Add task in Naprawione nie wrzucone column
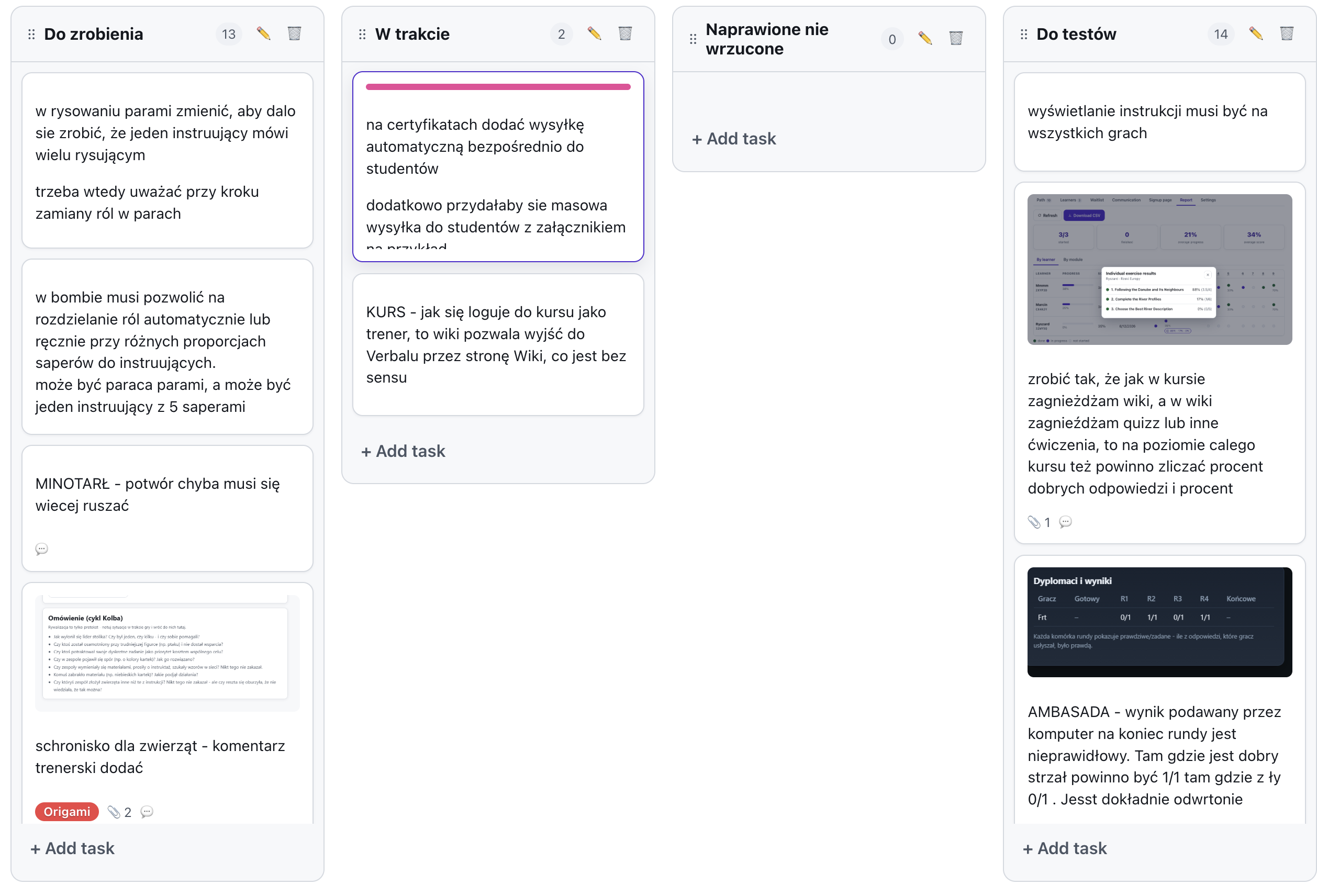Image resolution: width=1317 pixels, height=896 pixels. coord(734,139)
